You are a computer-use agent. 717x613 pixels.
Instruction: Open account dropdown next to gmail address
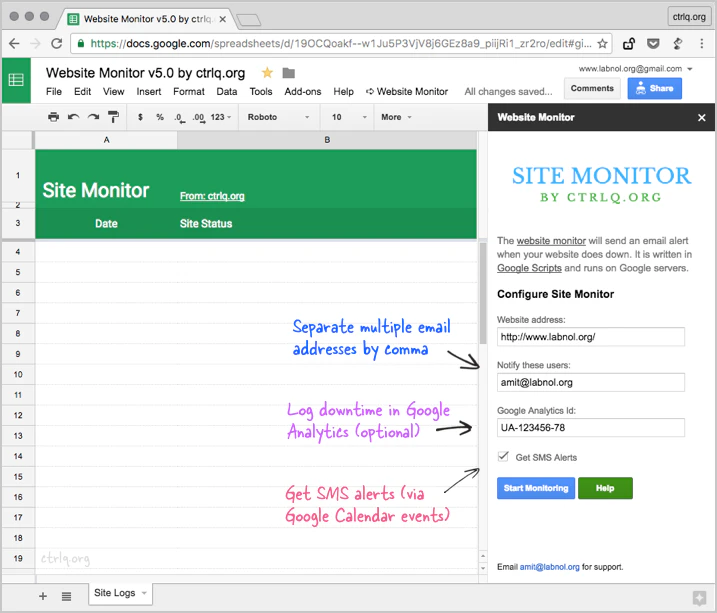click(x=690, y=69)
